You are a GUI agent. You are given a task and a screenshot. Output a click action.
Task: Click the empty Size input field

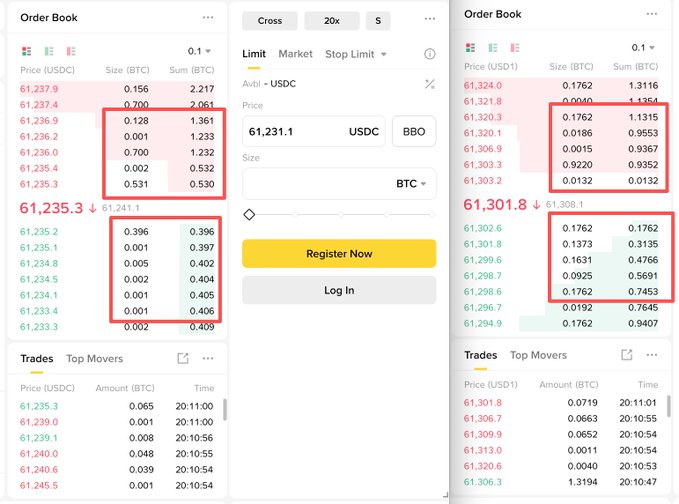tap(339, 184)
